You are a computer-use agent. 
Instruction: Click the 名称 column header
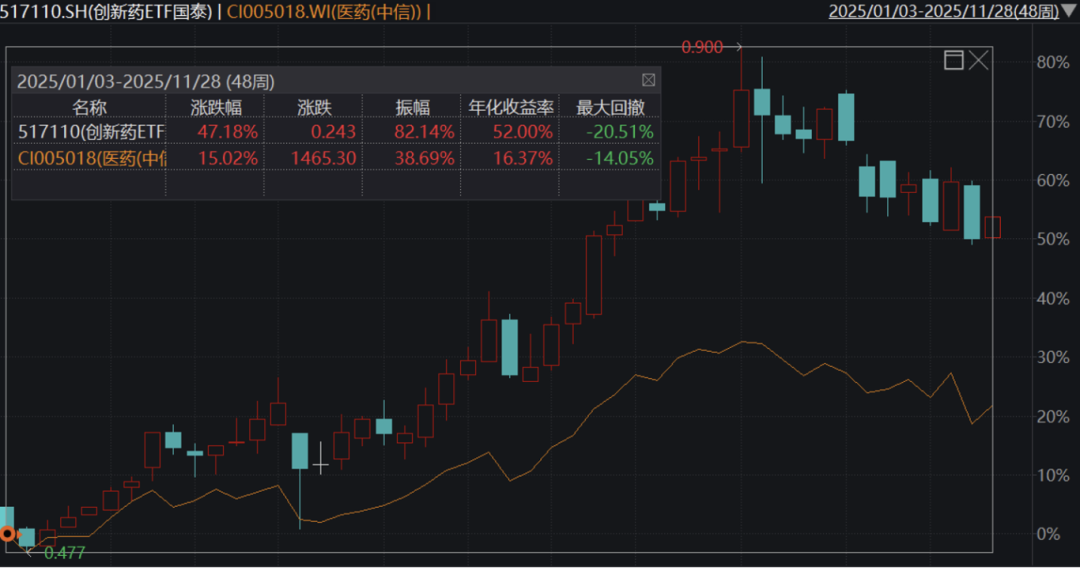(90, 107)
